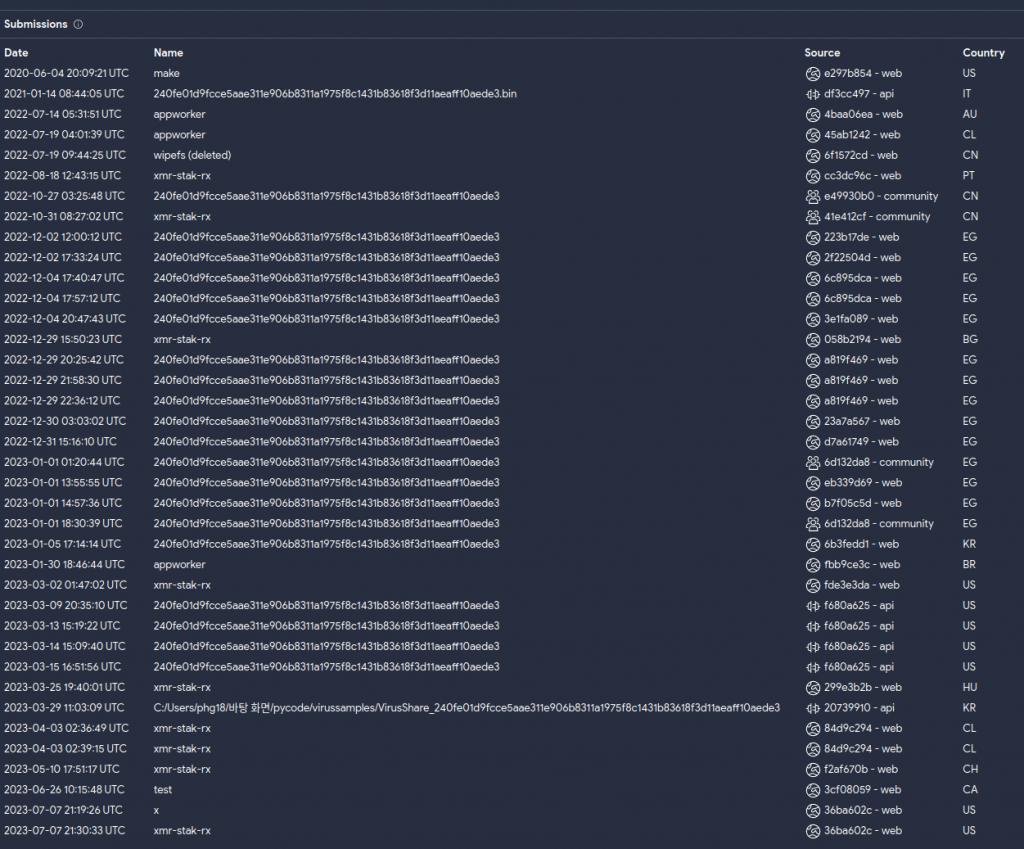Click the Date column header
This screenshot has height=849, width=1024.
tap(16, 53)
